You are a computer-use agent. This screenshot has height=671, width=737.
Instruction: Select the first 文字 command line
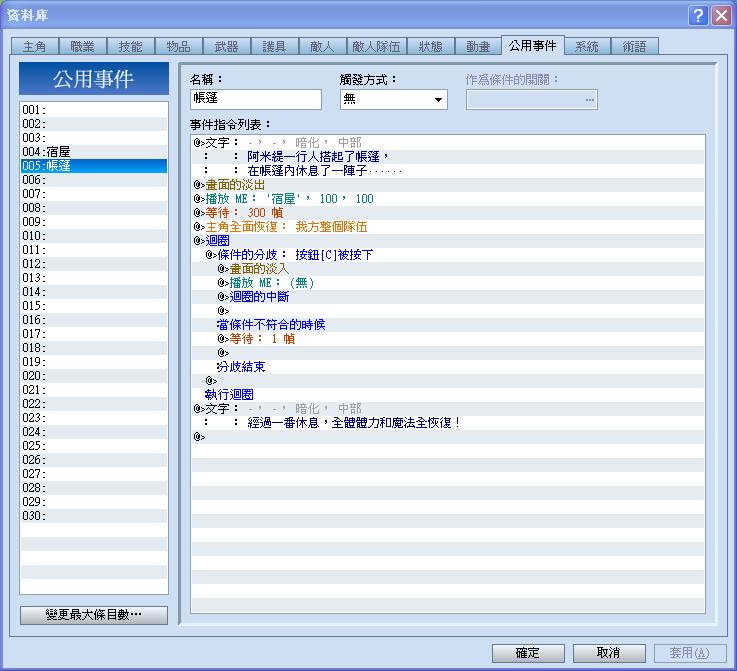(x=448, y=143)
